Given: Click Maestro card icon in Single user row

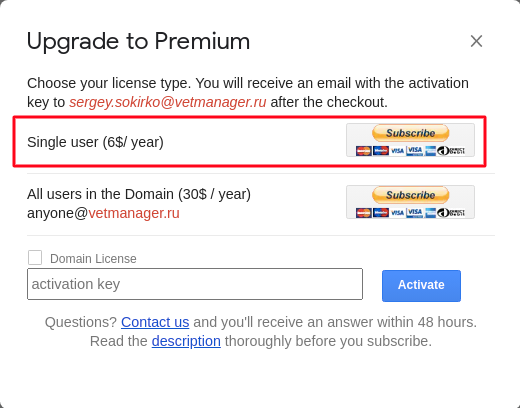Looking at the screenshot, I should click(x=381, y=151).
